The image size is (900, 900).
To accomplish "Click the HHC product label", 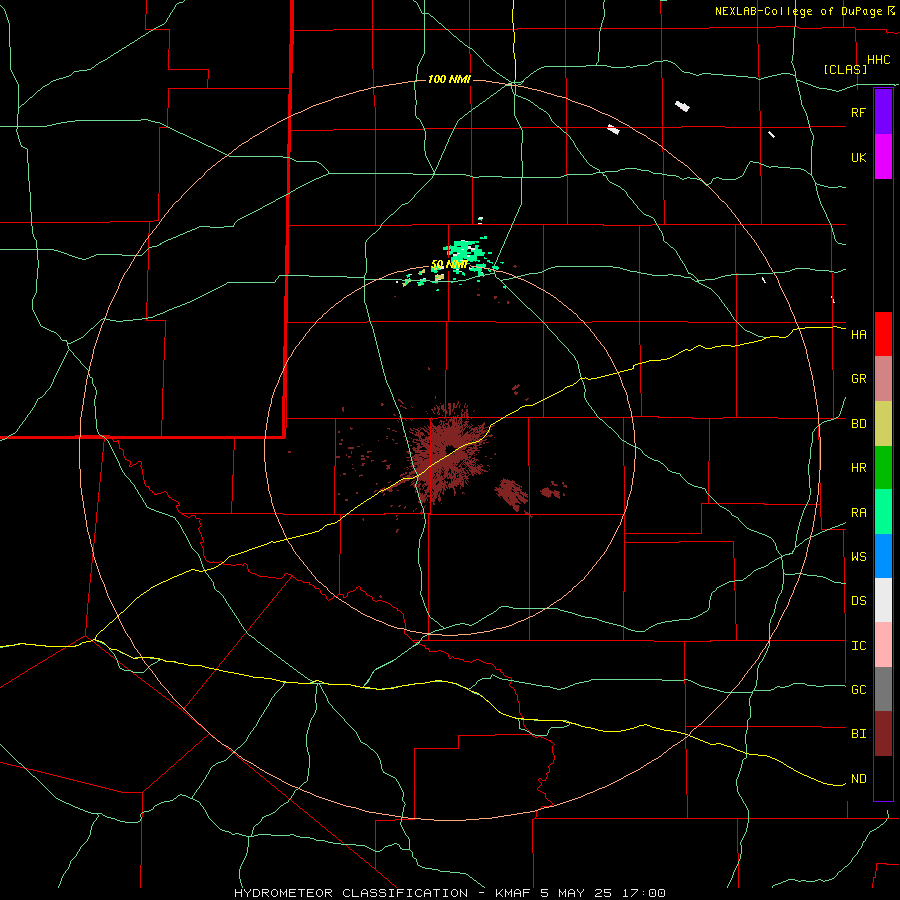I will [x=878, y=60].
